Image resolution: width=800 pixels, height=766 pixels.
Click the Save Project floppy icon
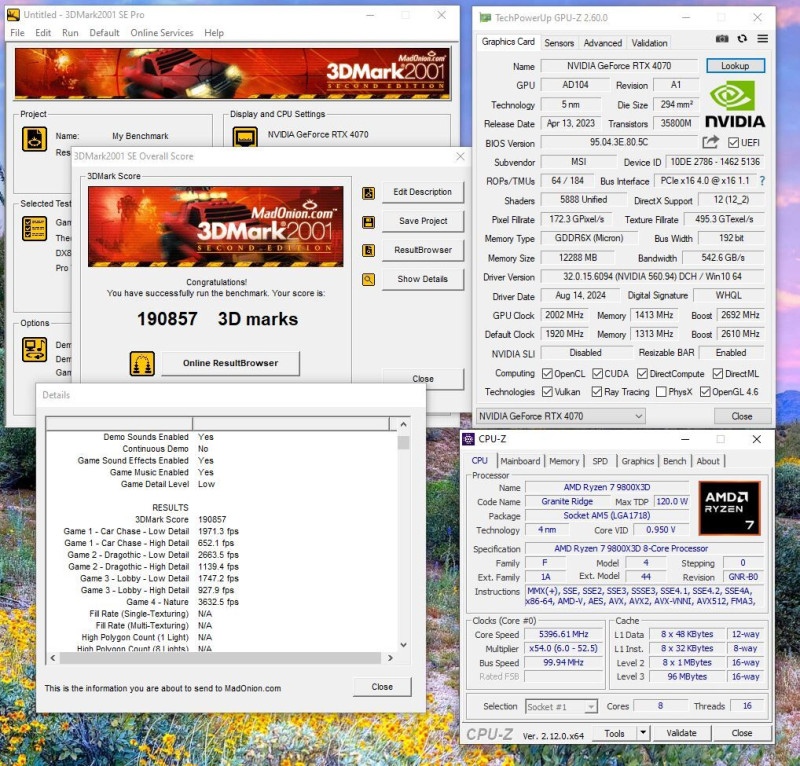click(368, 222)
